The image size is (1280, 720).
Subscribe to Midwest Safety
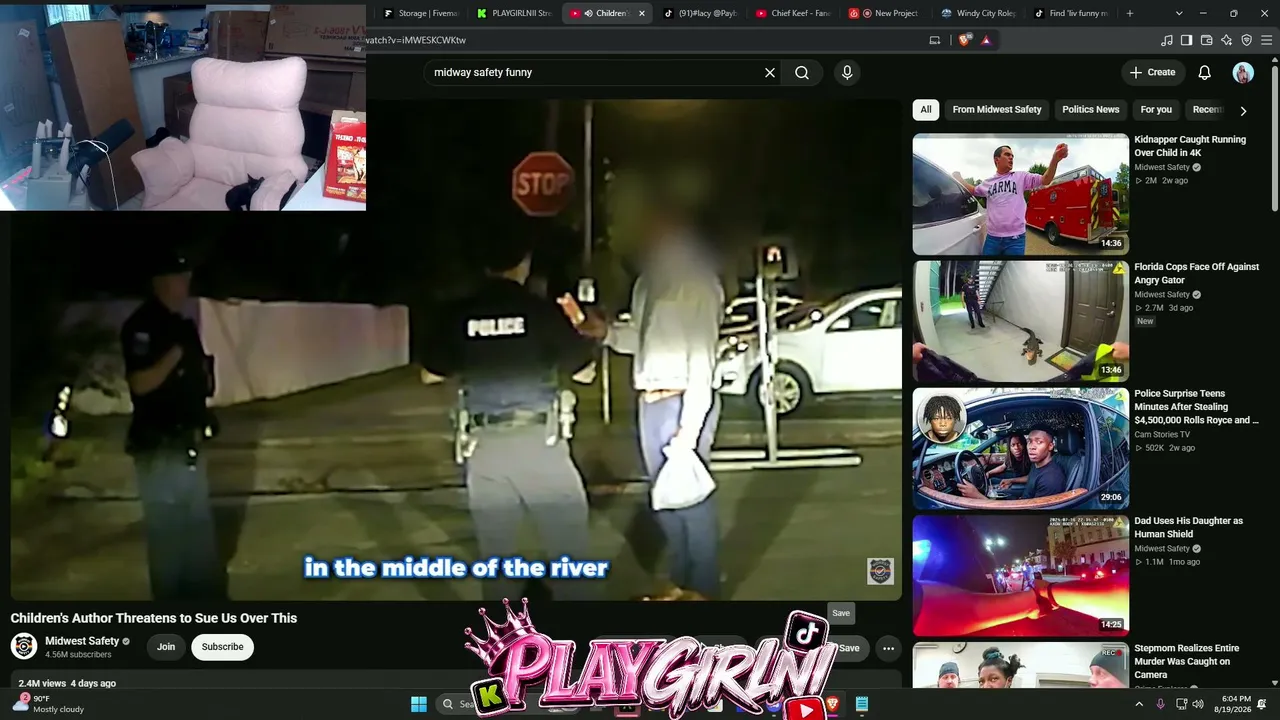click(222, 647)
